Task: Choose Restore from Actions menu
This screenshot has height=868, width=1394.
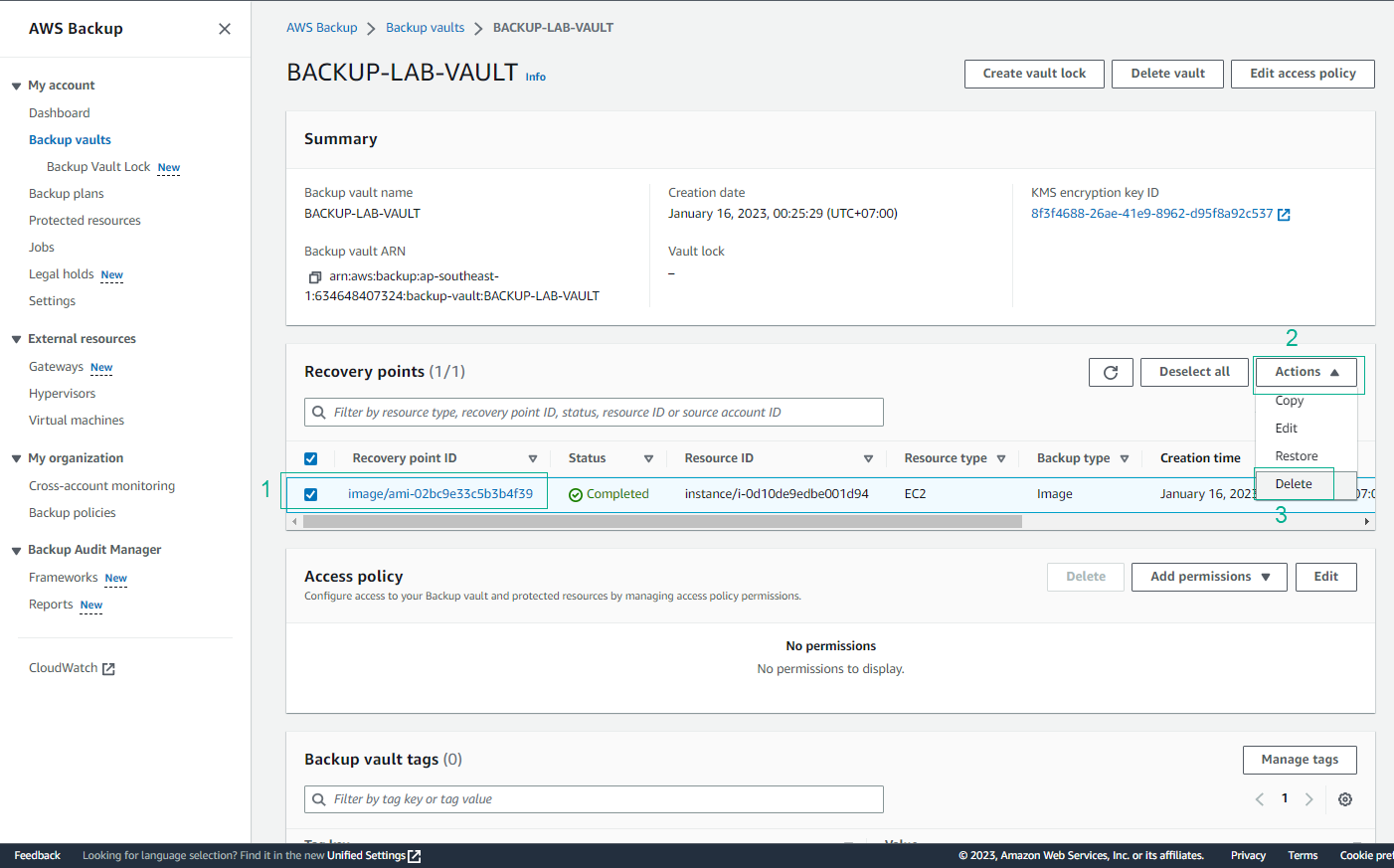Action: click(1297, 456)
